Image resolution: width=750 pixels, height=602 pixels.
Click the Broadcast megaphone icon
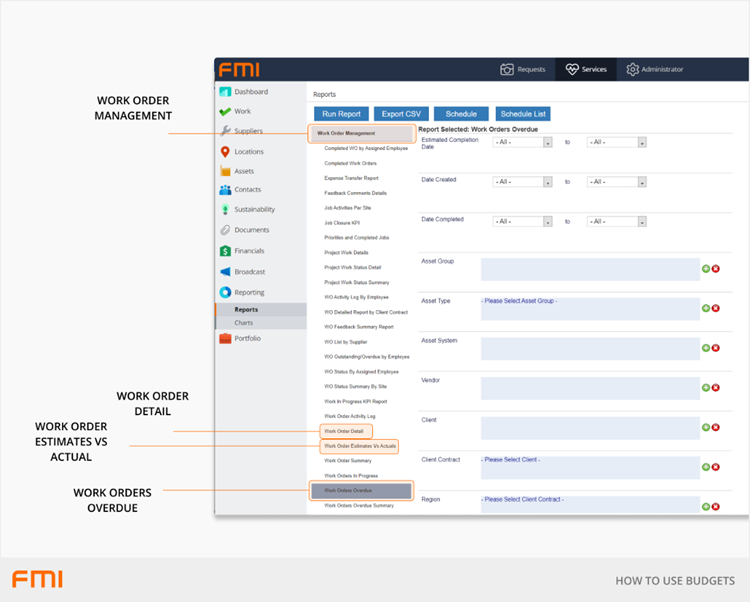[226, 272]
